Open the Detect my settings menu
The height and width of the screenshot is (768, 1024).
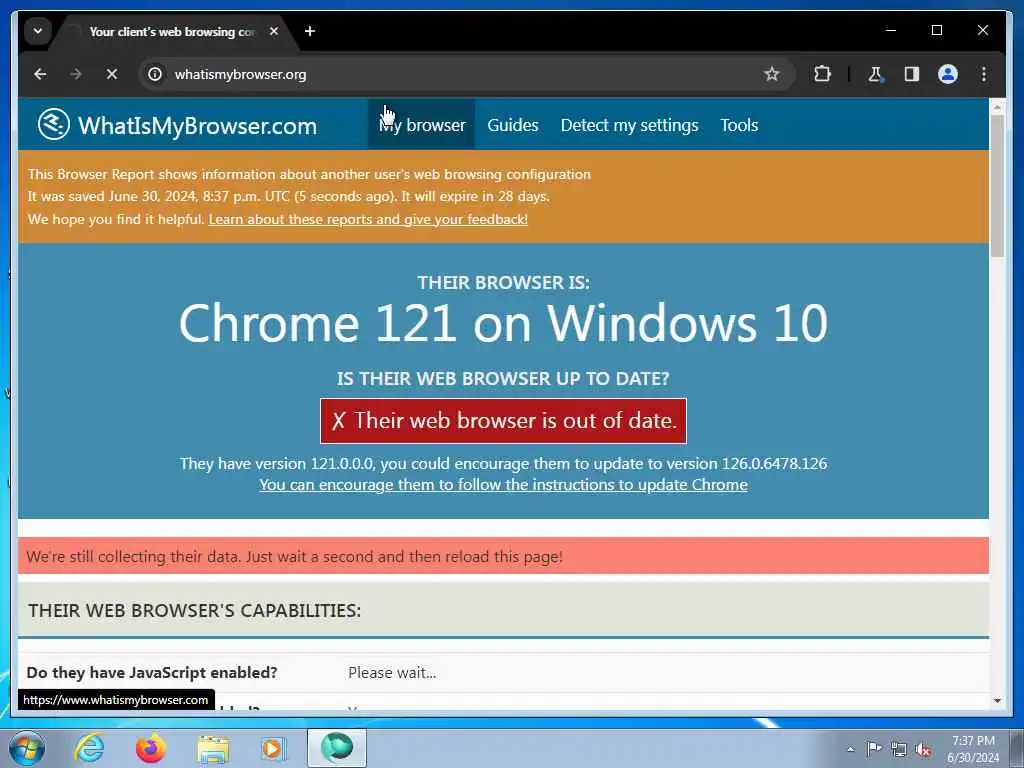coord(630,125)
